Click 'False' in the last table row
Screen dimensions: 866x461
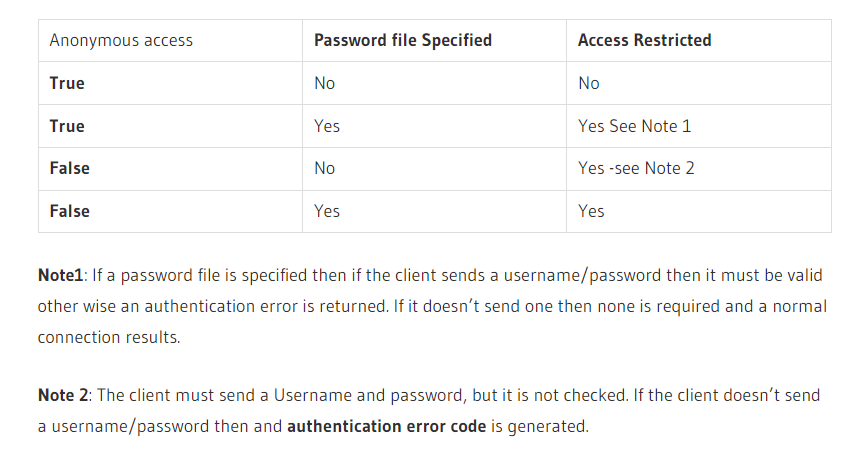tap(69, 211)
